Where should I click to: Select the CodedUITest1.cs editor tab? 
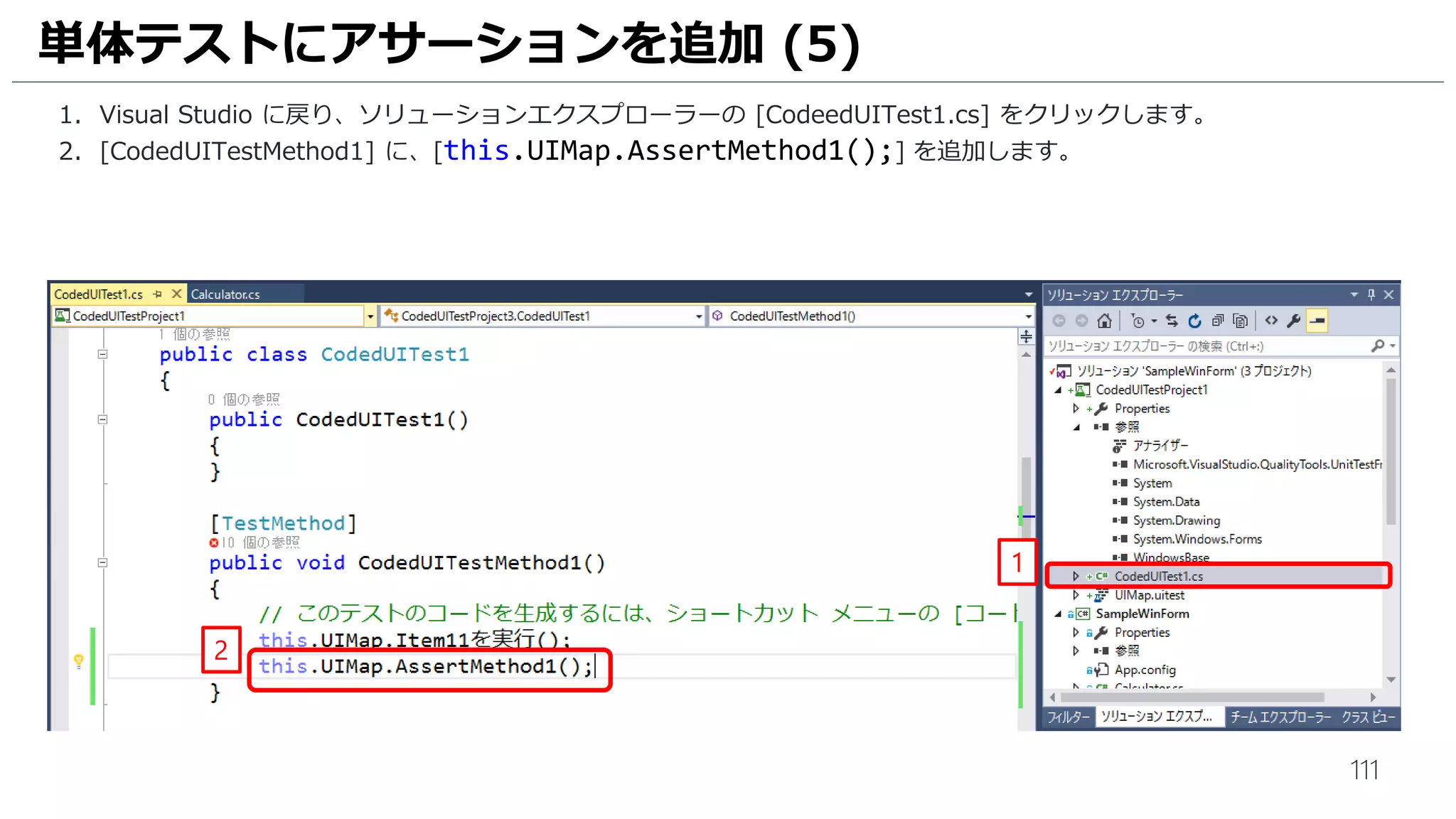98,294
